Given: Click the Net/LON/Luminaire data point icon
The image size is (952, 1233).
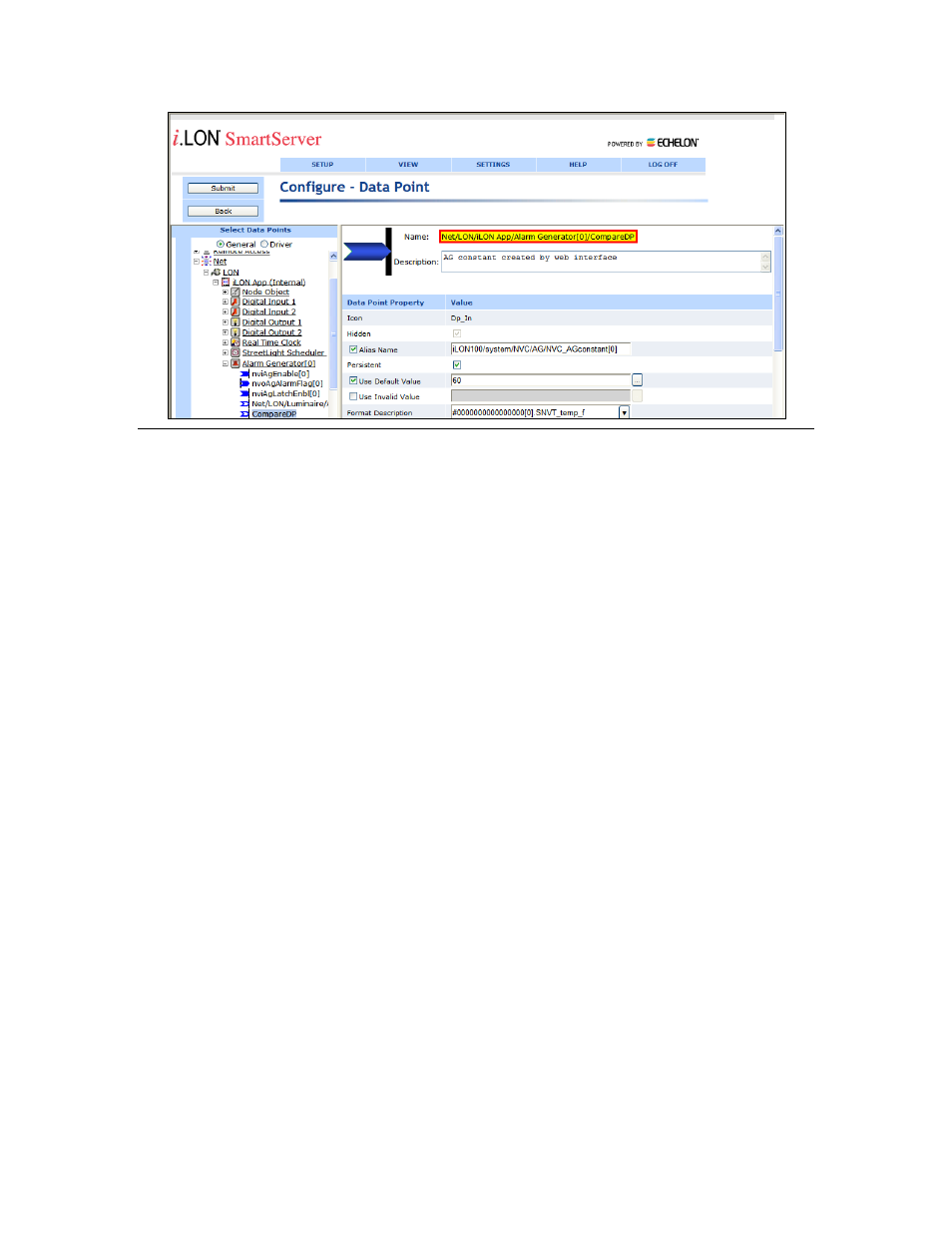Looking at the screenshot, I should pos(244,403).
